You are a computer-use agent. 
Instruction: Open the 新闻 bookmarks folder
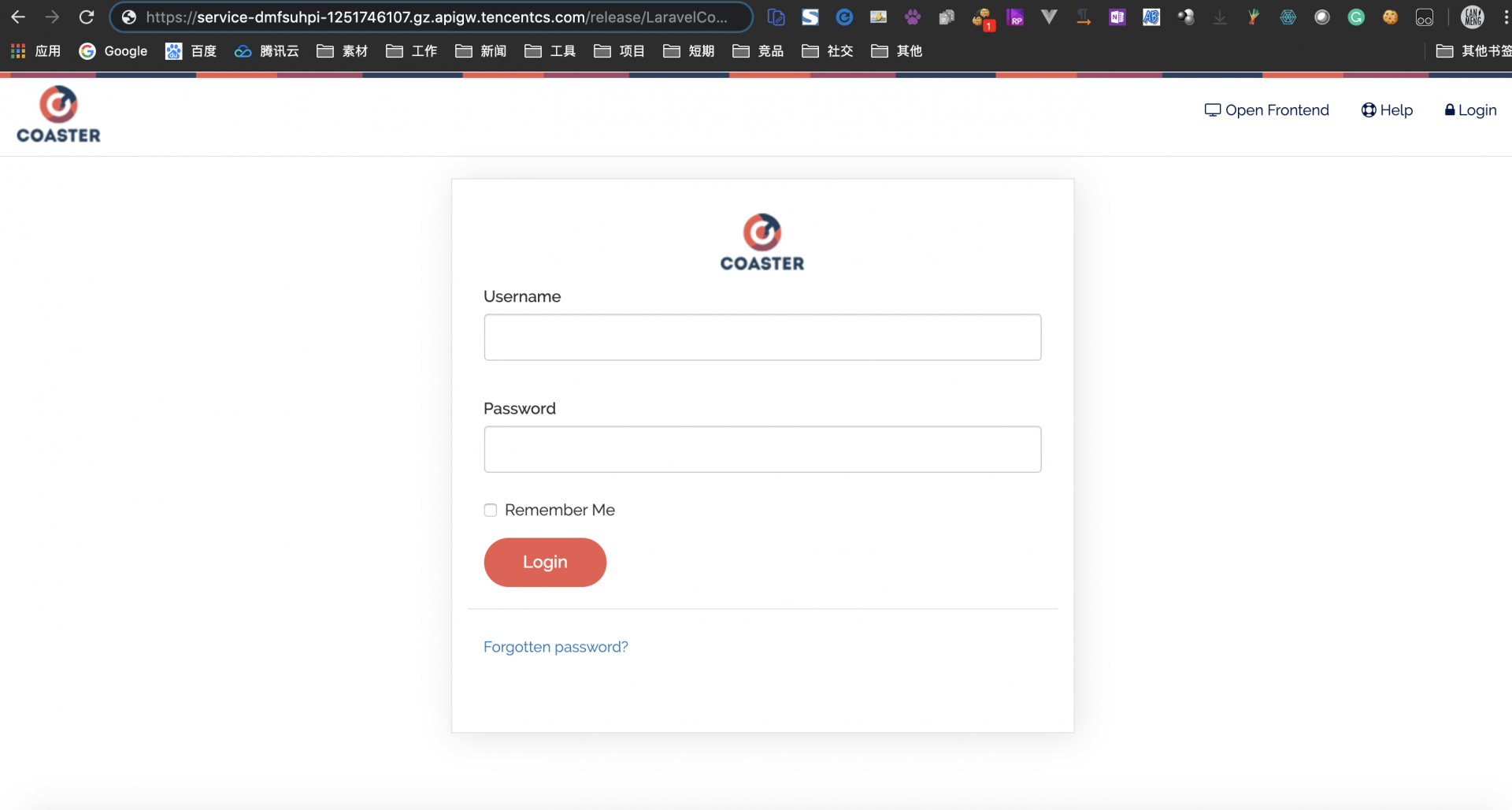[x=481, y=51]
